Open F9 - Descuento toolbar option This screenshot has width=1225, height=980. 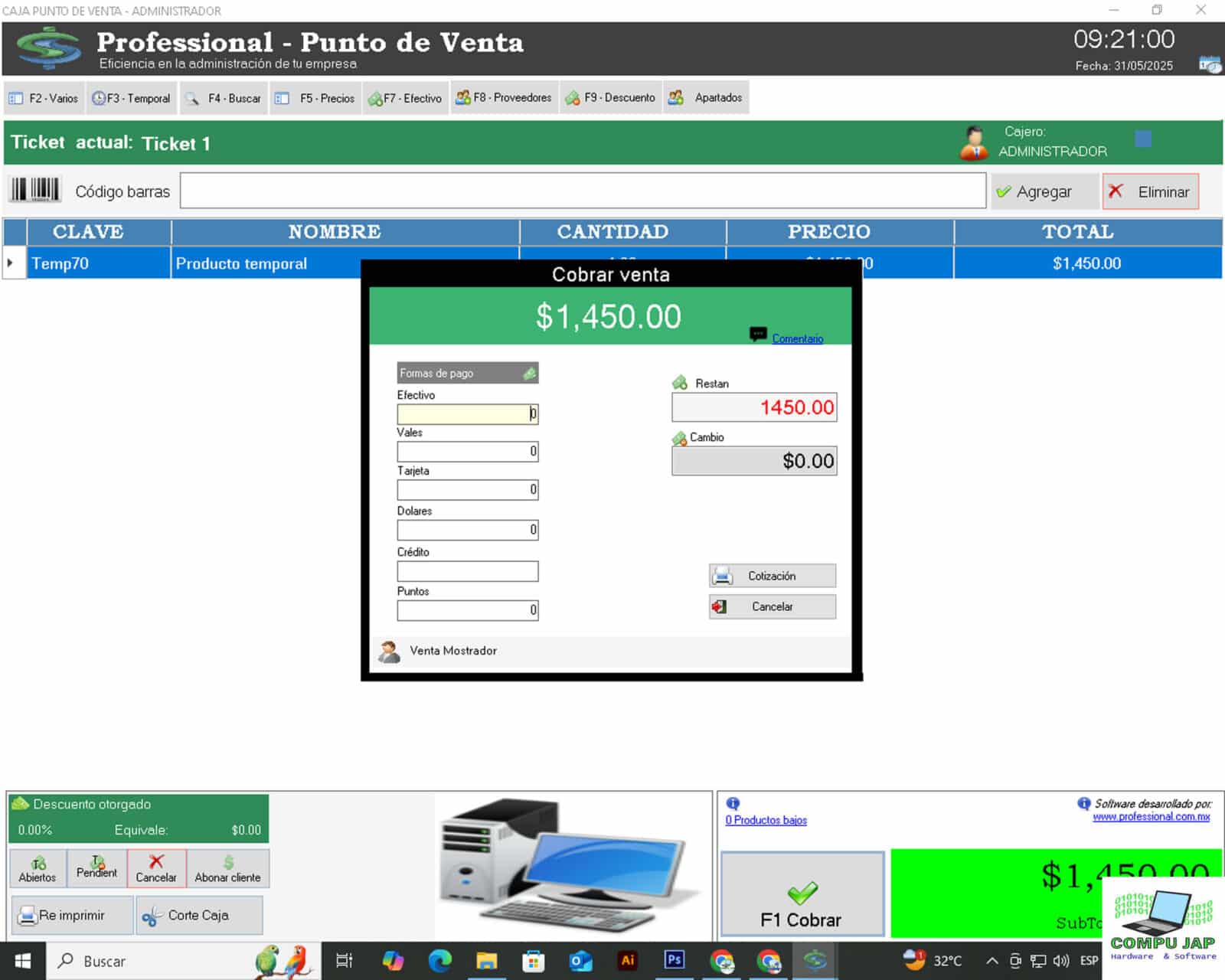(x=610, y=97)
